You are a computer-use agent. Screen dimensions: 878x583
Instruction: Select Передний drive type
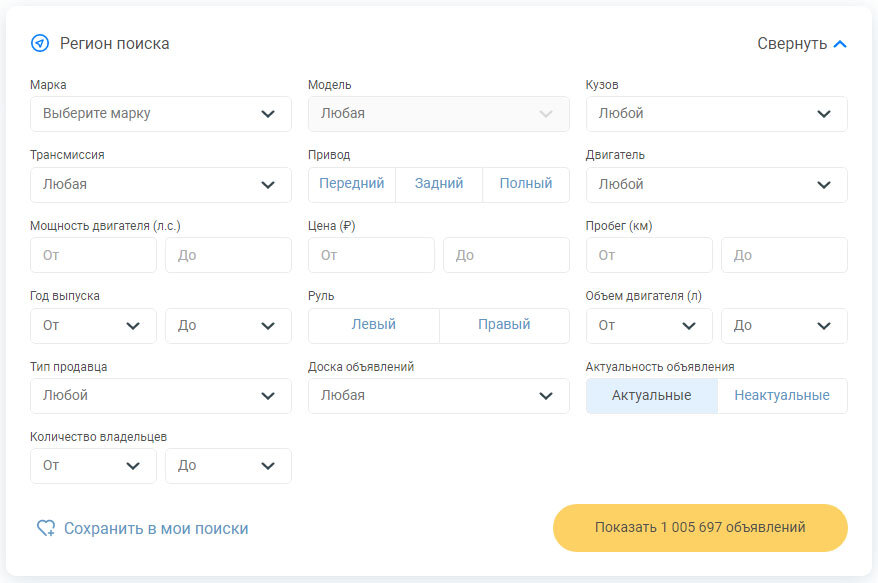point(352,184)
